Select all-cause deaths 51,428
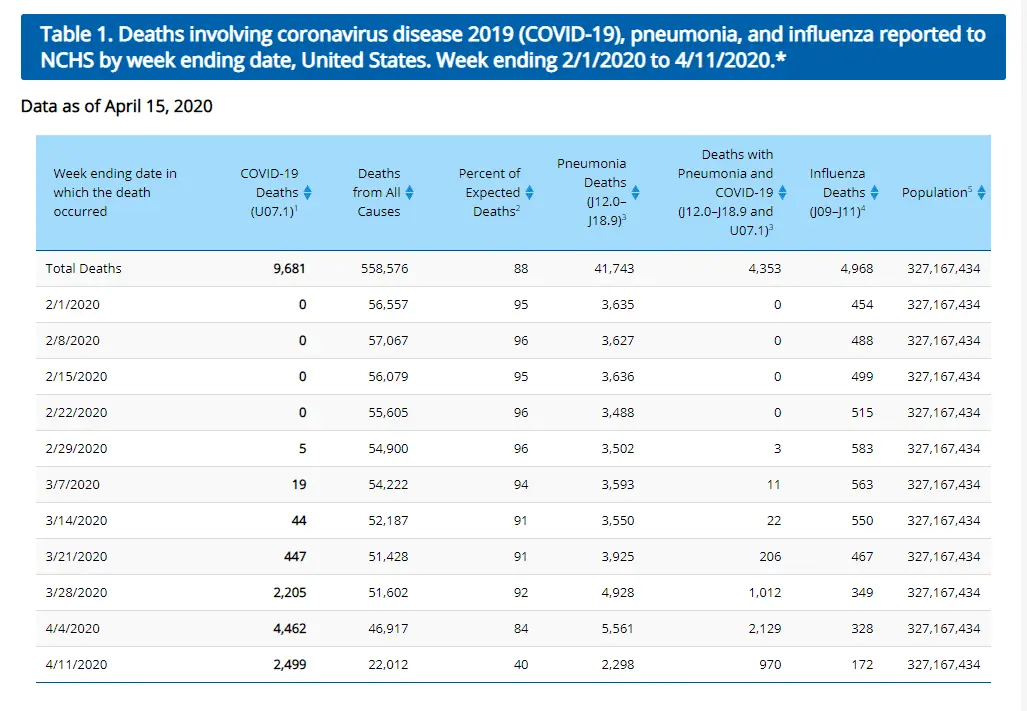The height and width of the screenshot is (711, 1027). pyautogui.click(x=388, y=556)
